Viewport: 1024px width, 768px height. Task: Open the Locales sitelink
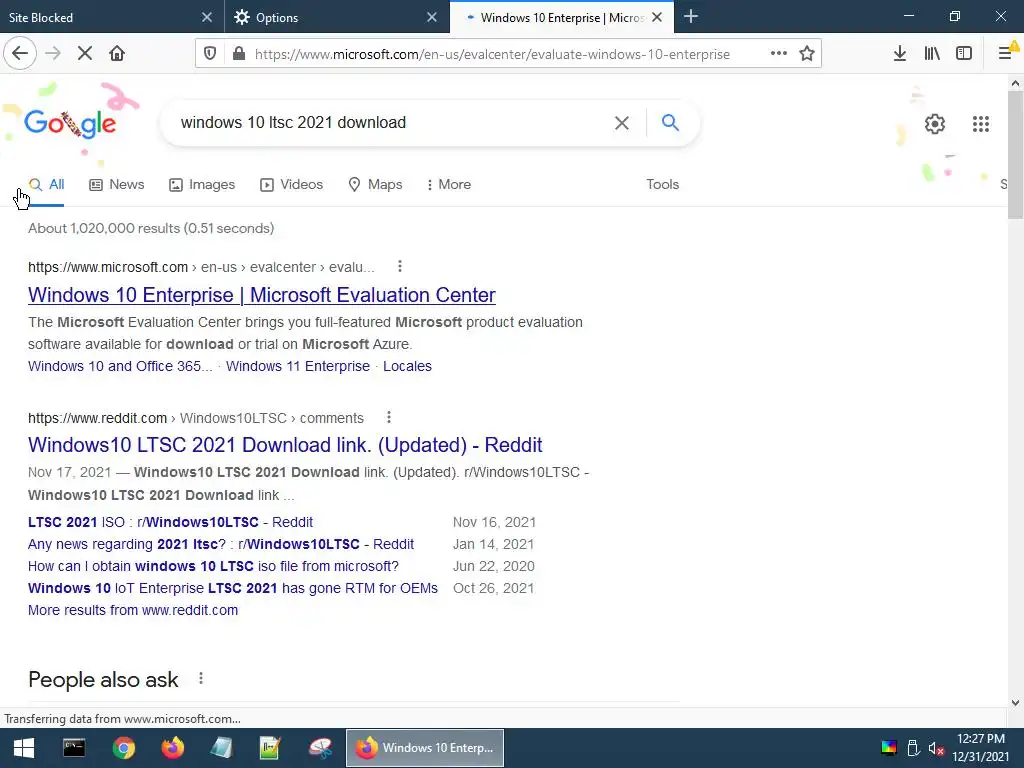coord(408,366)
